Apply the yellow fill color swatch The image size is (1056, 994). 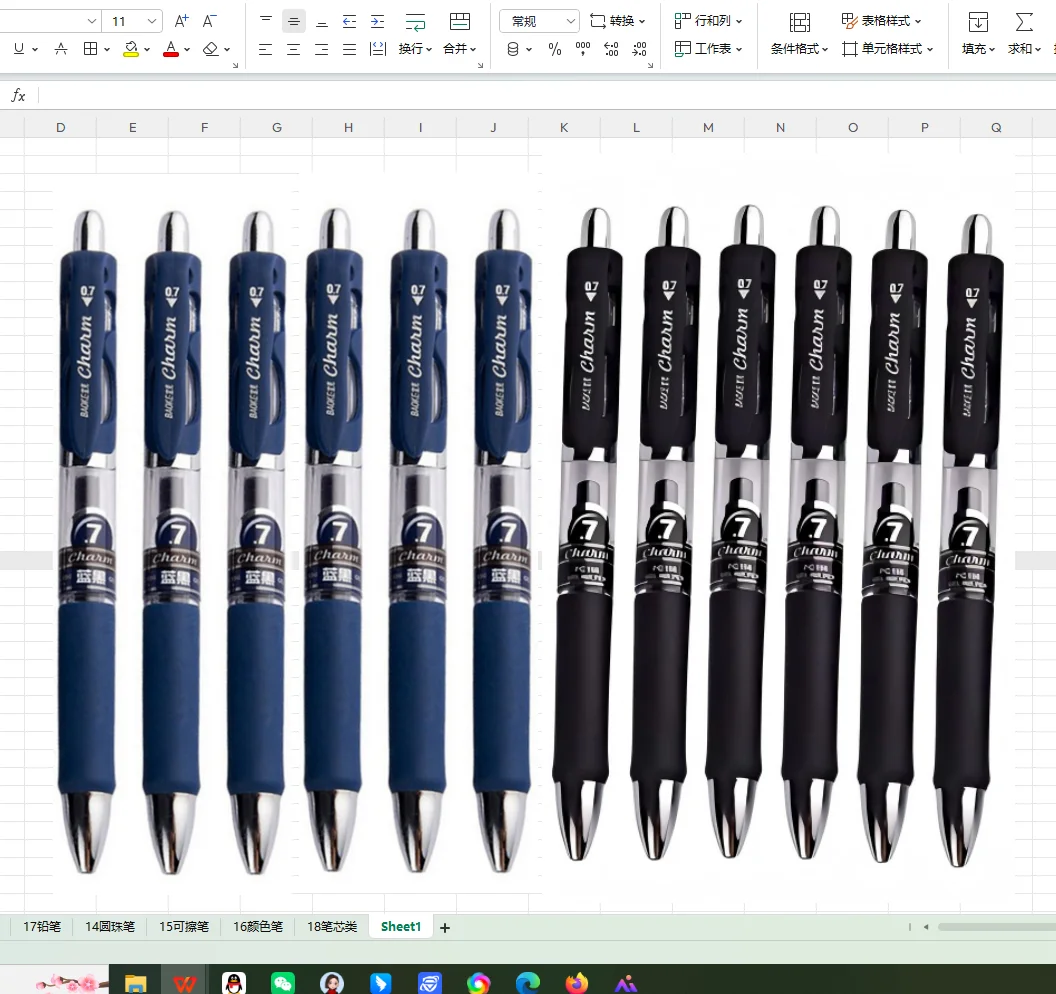tap(130, 49)
